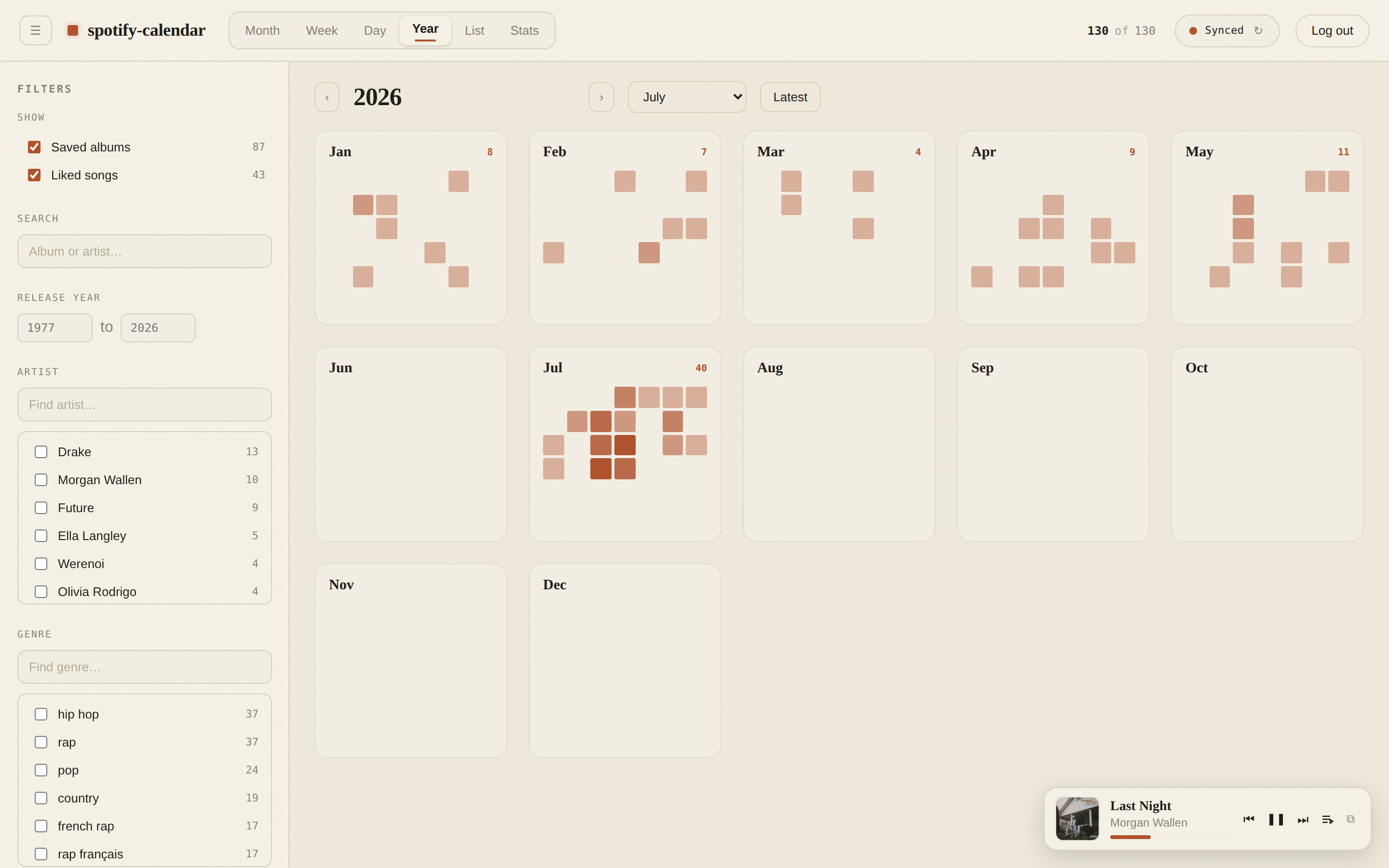
Task: Open the July month dropdown
Action: 687,97
